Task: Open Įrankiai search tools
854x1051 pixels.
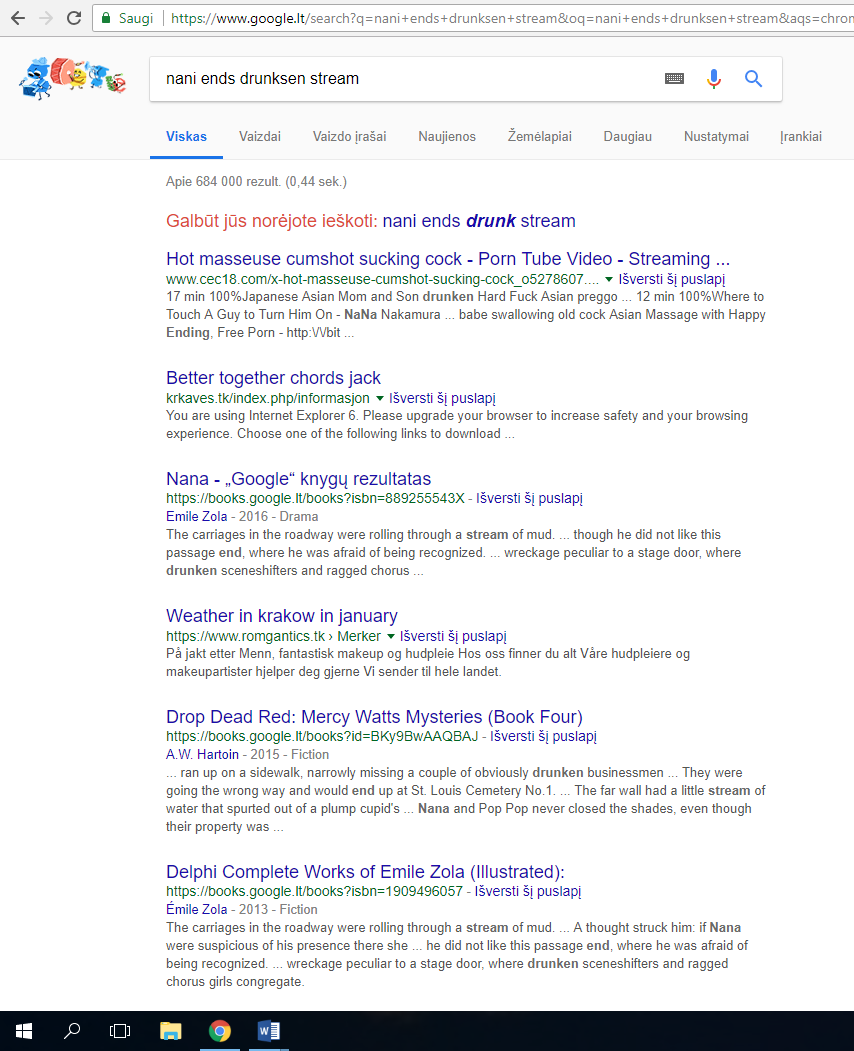Action: (801, 137)
